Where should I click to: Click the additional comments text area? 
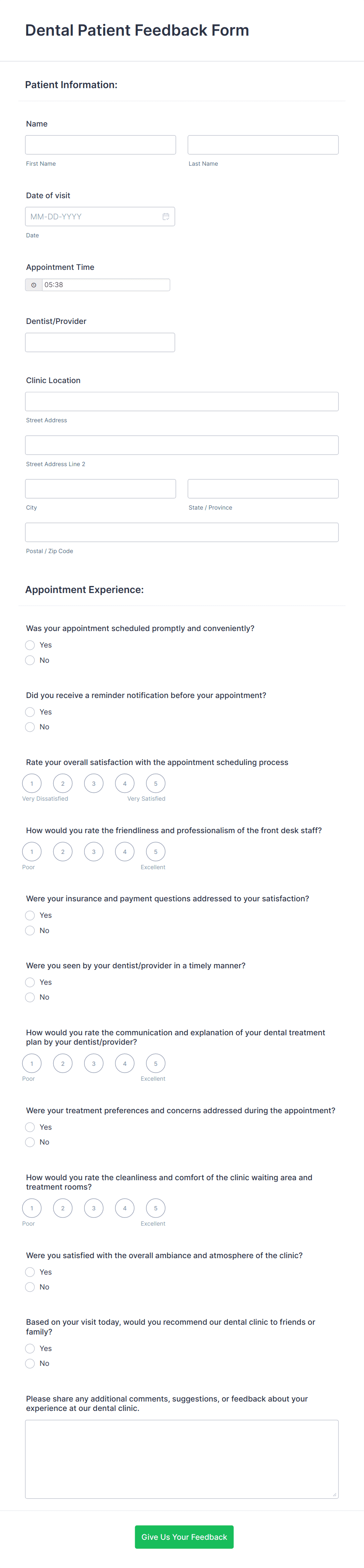[181, 1459]
